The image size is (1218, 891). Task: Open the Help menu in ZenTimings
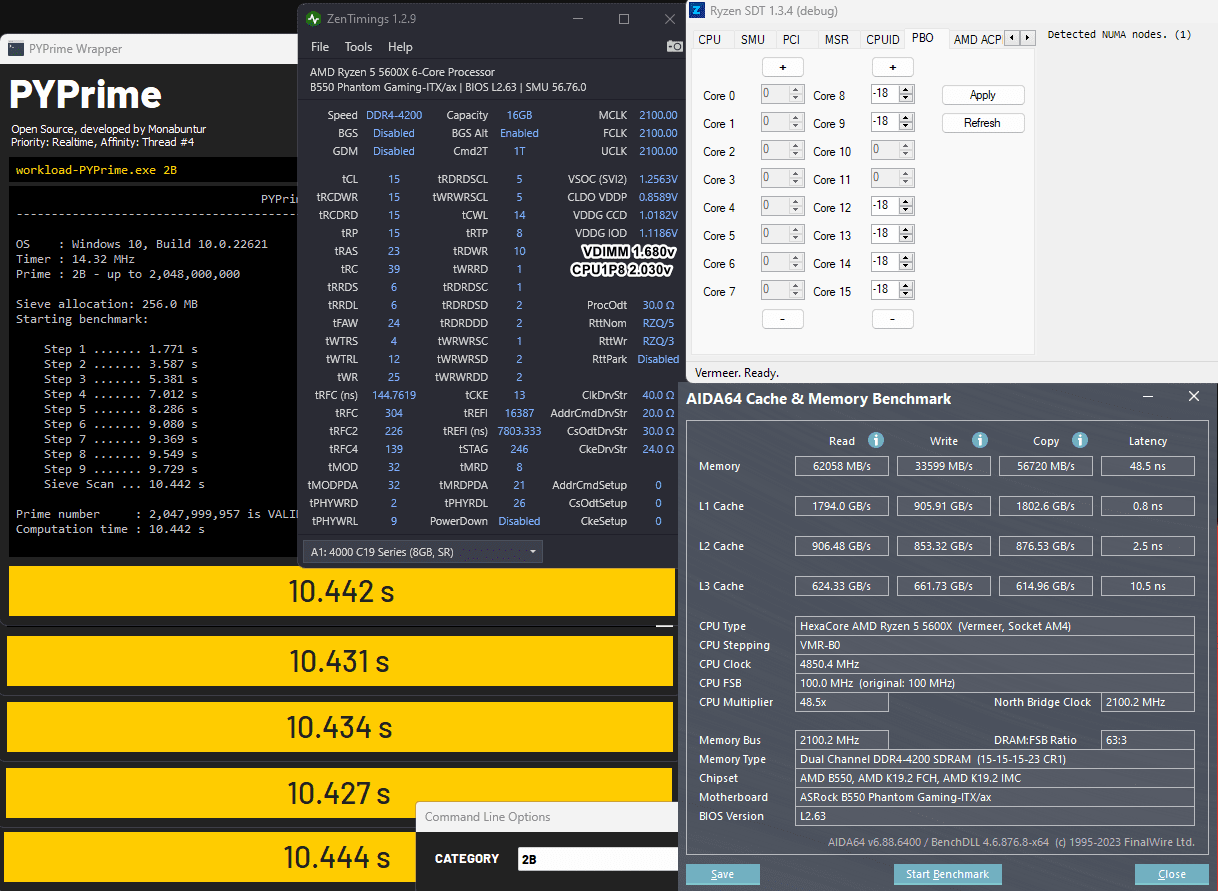pyautogui.click(x=400, y=47)
